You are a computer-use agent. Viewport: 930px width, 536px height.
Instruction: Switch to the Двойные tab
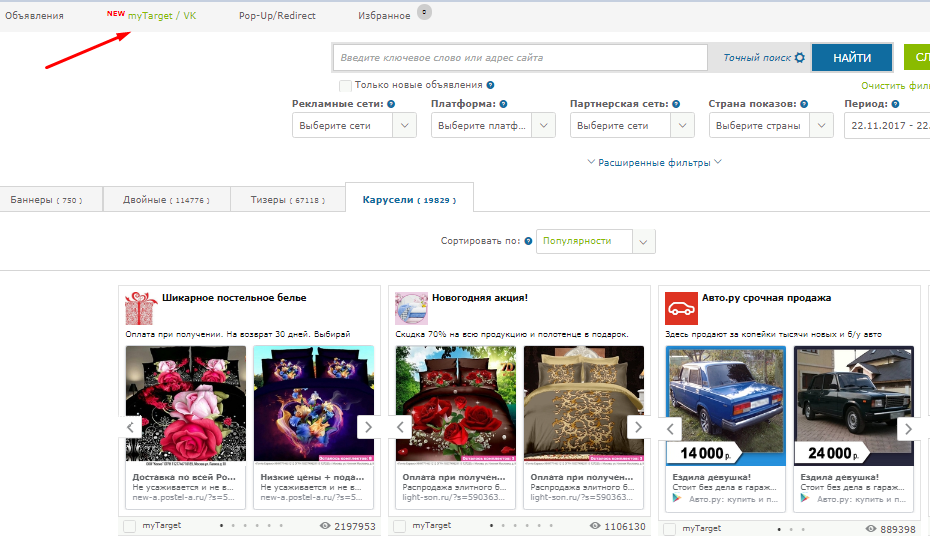(167, 200)
